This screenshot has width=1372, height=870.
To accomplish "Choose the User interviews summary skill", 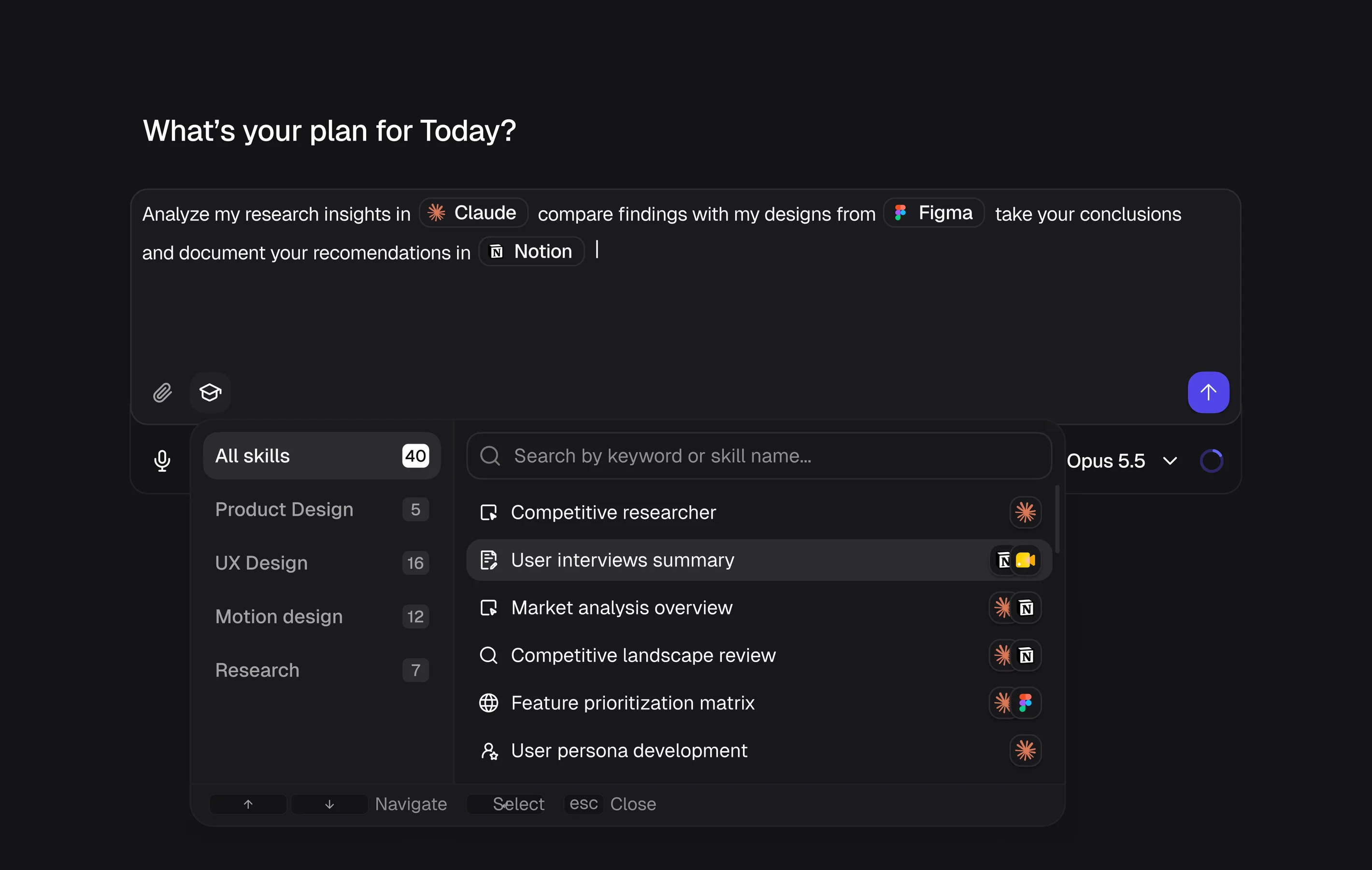I will (x=759, y=560).
